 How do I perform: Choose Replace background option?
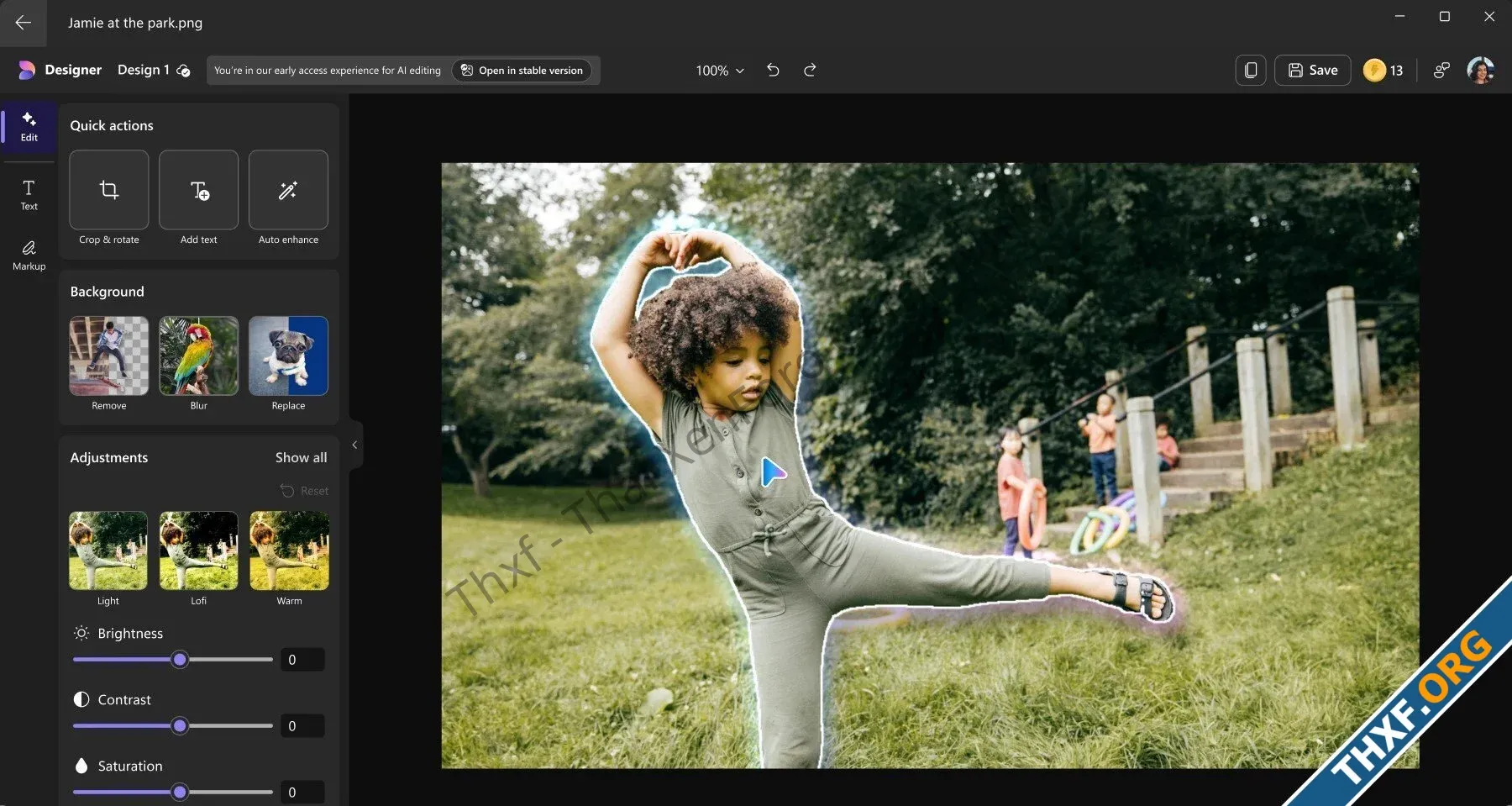click(288, 356)
